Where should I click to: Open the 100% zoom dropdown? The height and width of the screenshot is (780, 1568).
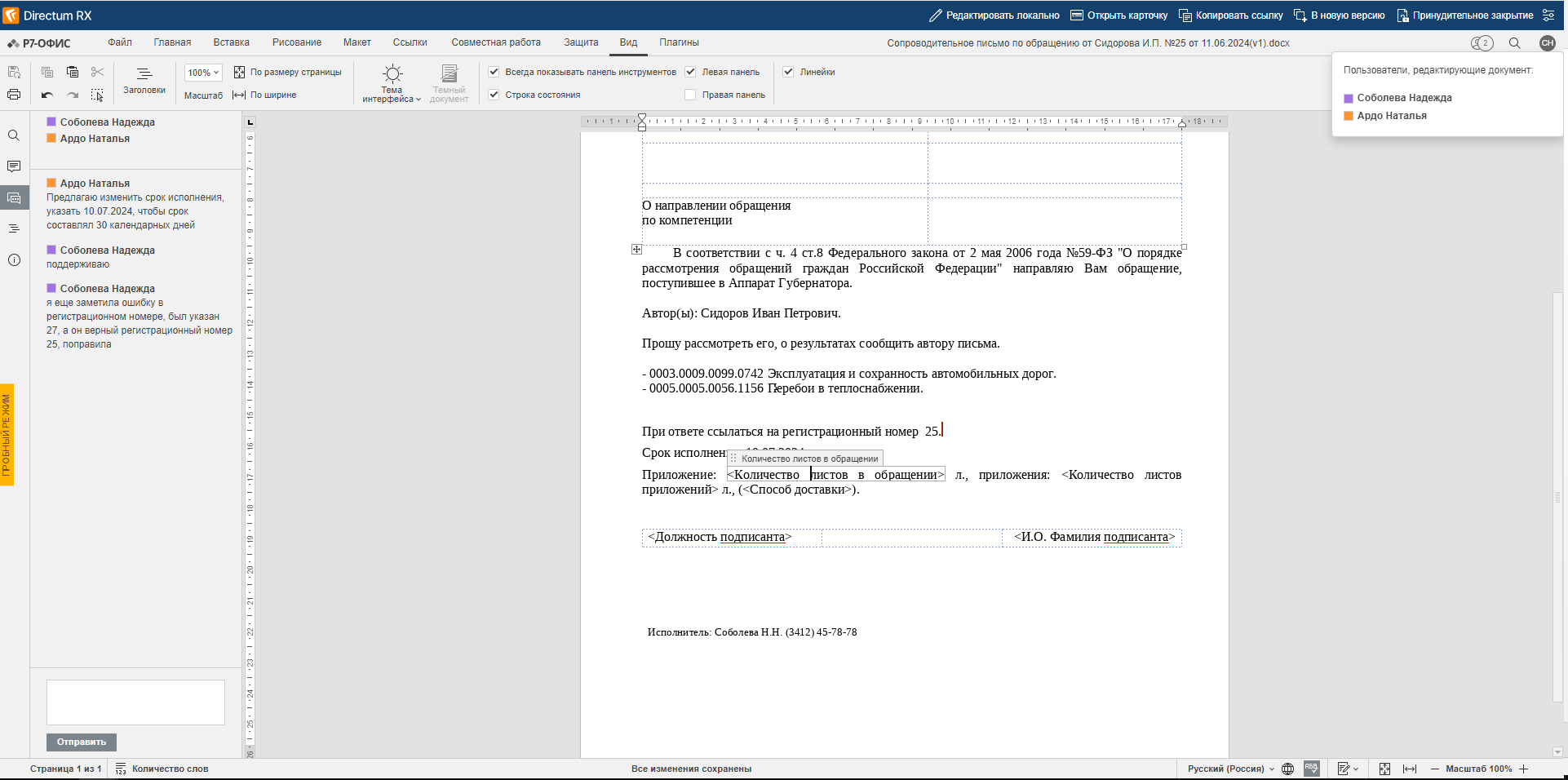pos(203,73)
